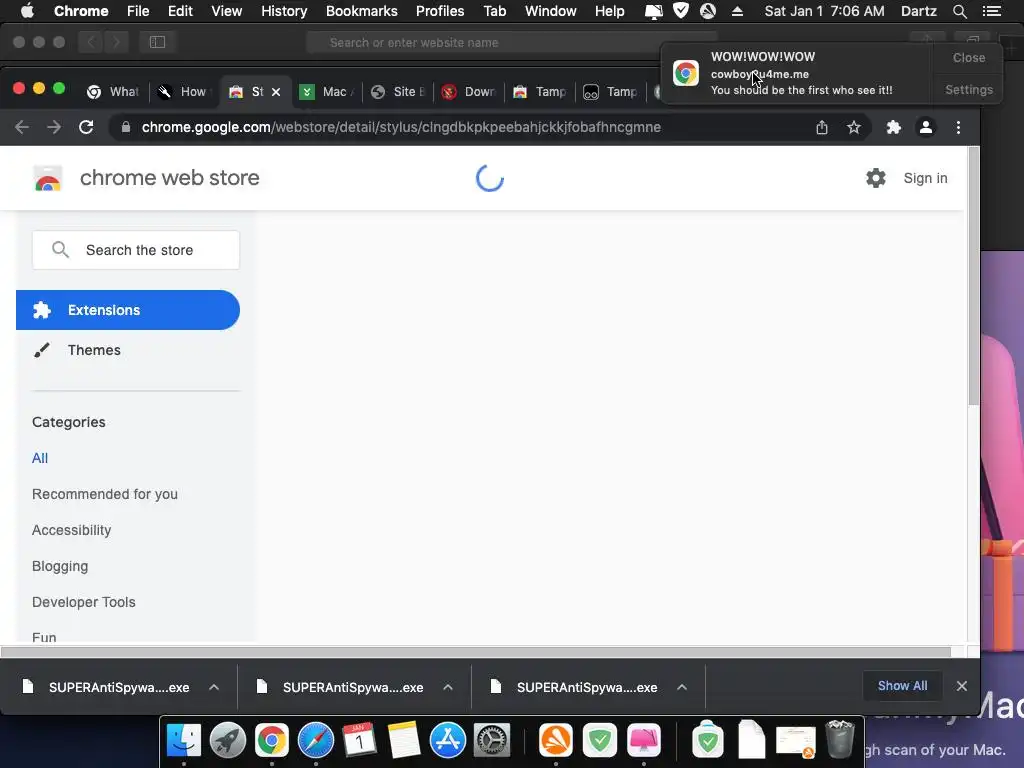The height and width of the screenshot is (768, 1024).
Task: Expand second SUPERAntiSpyware download options
Action: [x=448, y=687]
